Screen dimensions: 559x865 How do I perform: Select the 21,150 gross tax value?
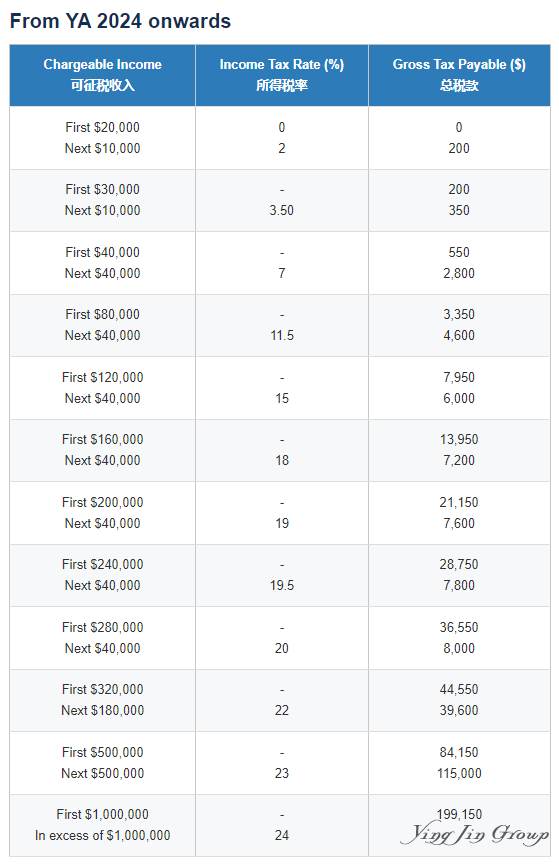(x=459, y=503)
